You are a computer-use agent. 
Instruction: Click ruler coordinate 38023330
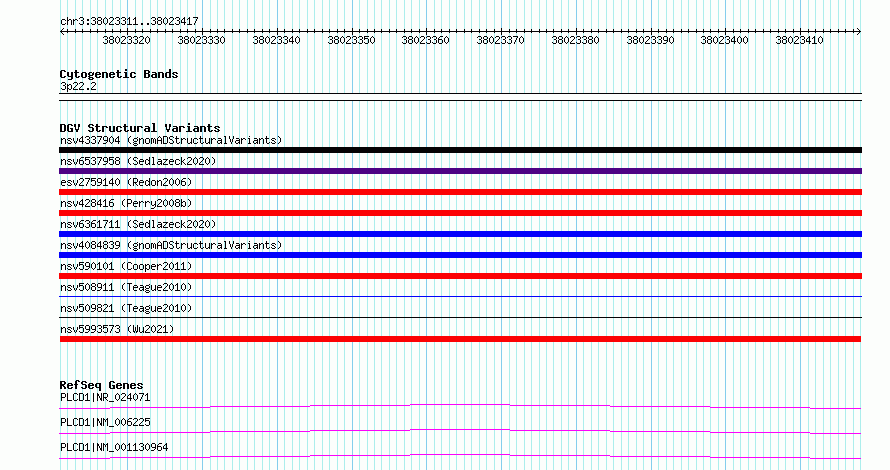(201, 40)
